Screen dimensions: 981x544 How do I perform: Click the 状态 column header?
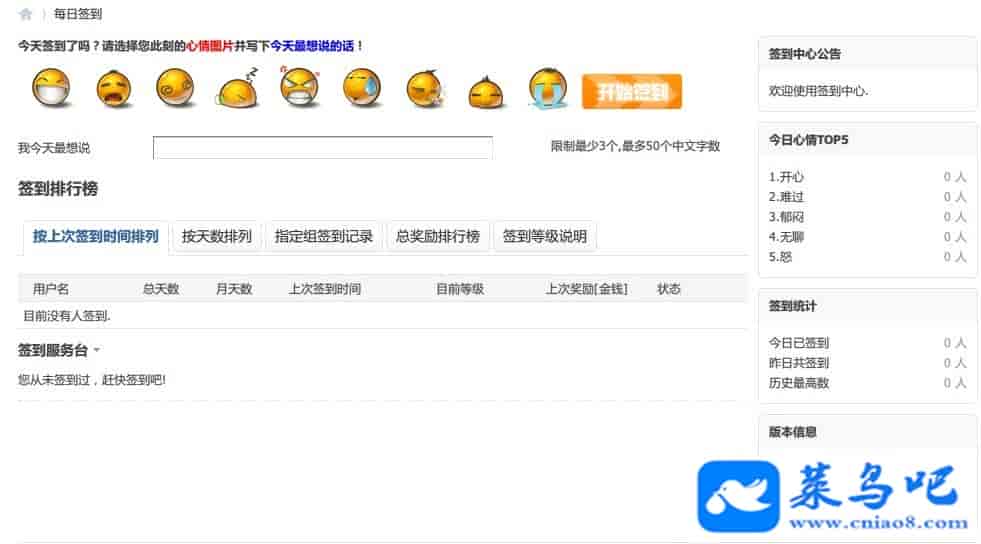[x=669, y=289]
